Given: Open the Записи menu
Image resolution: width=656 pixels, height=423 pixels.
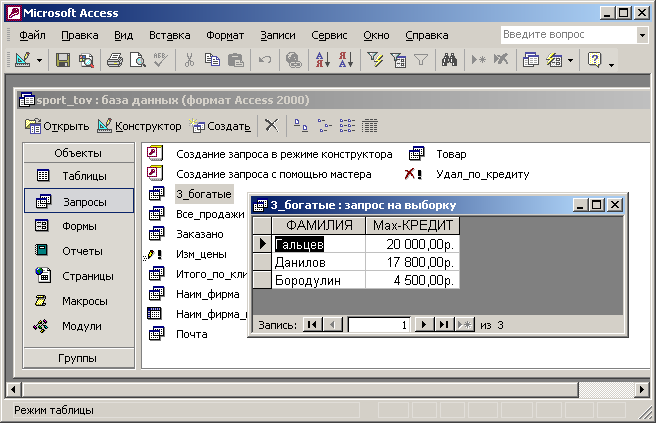Looking at the screenshot, I should 278,36.
